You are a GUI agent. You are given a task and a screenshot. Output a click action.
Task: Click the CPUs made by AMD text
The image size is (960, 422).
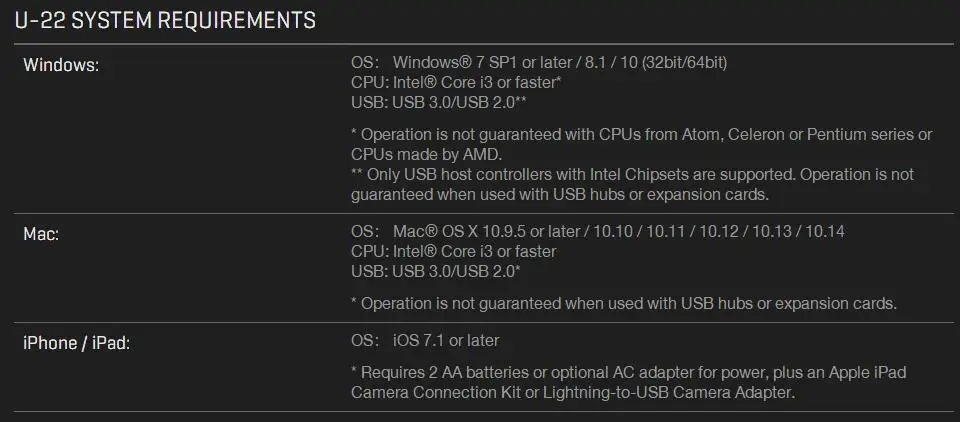click(426, 154)
